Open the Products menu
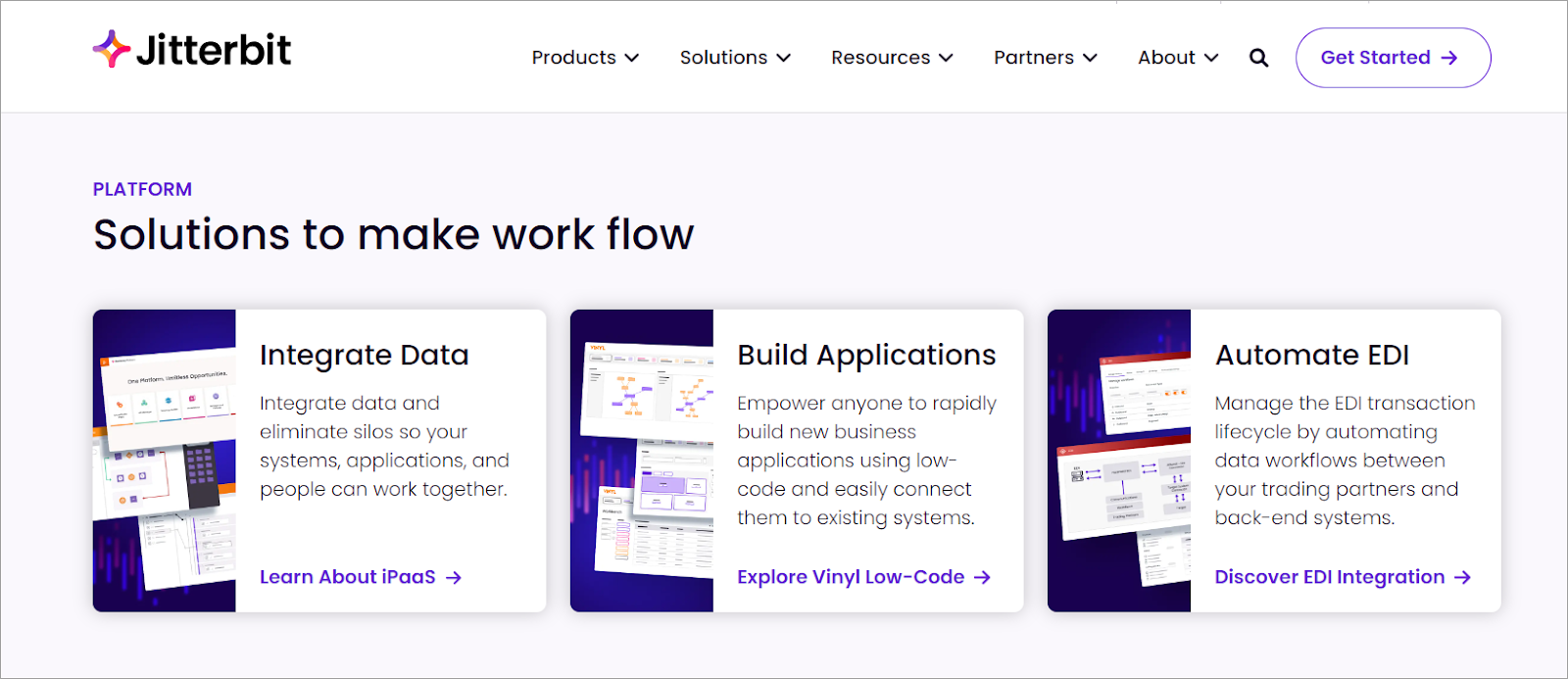 585,58
